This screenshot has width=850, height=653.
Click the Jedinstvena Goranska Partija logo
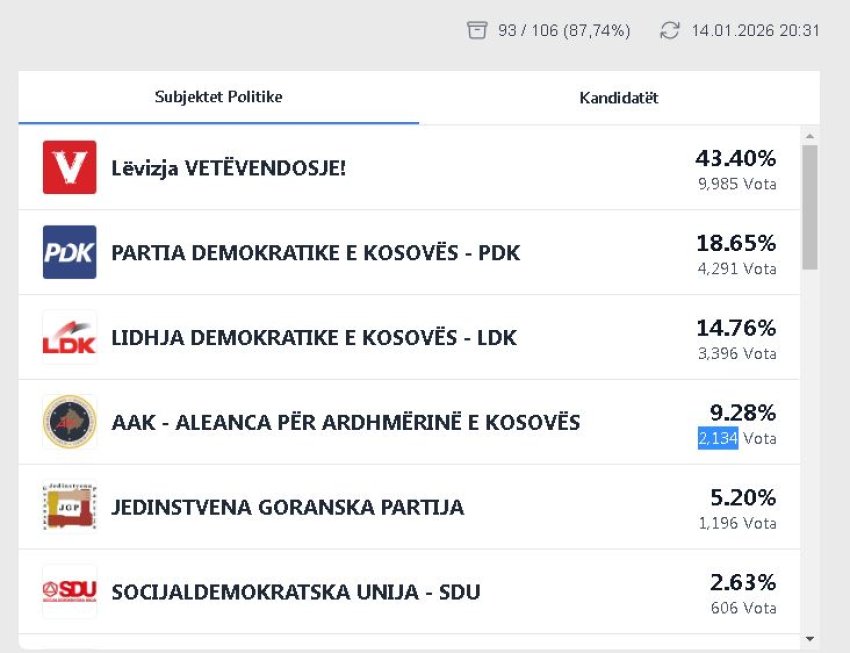tap(69, 507)
